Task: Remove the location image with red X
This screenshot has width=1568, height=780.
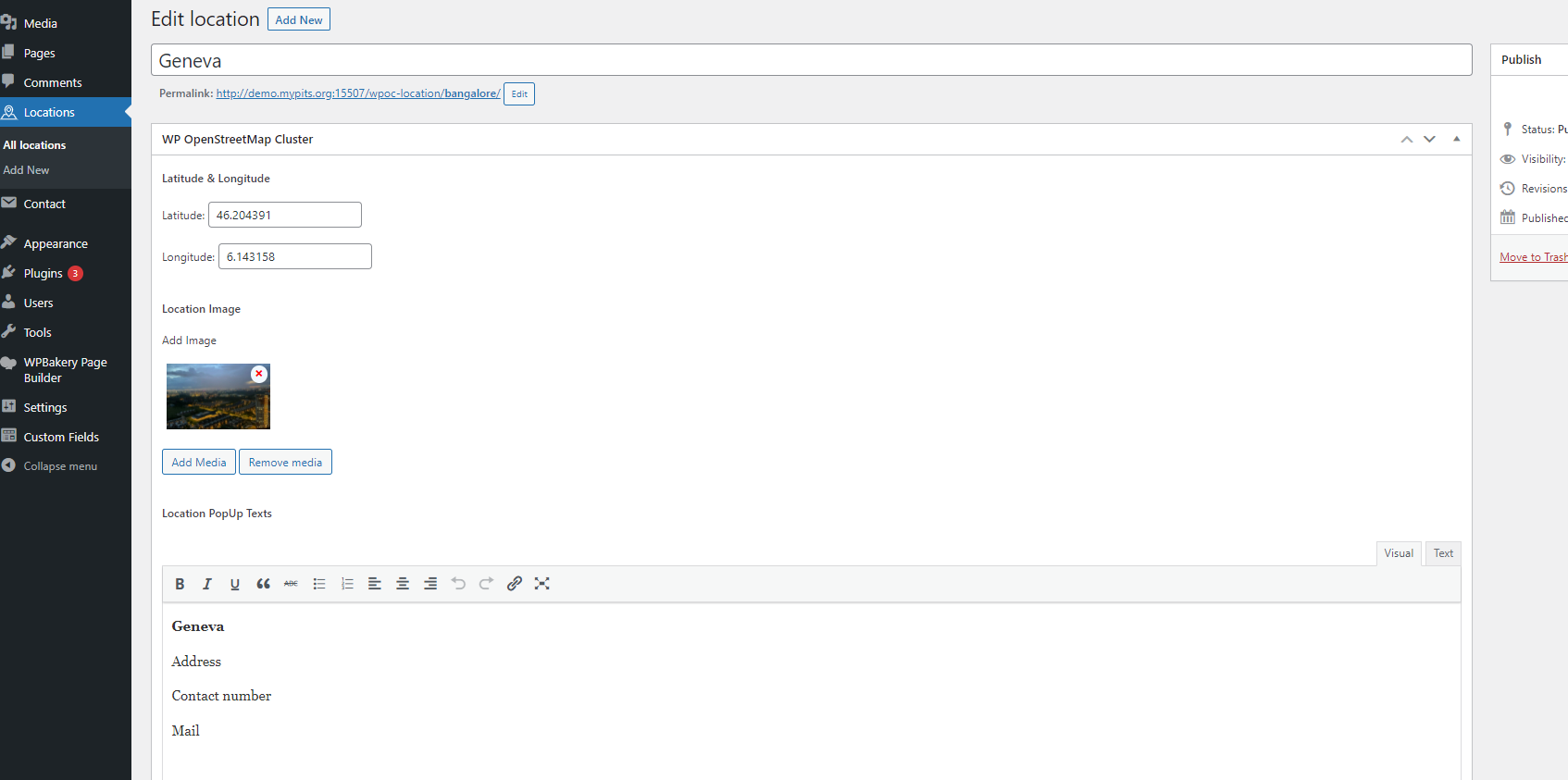Action: 259,374
